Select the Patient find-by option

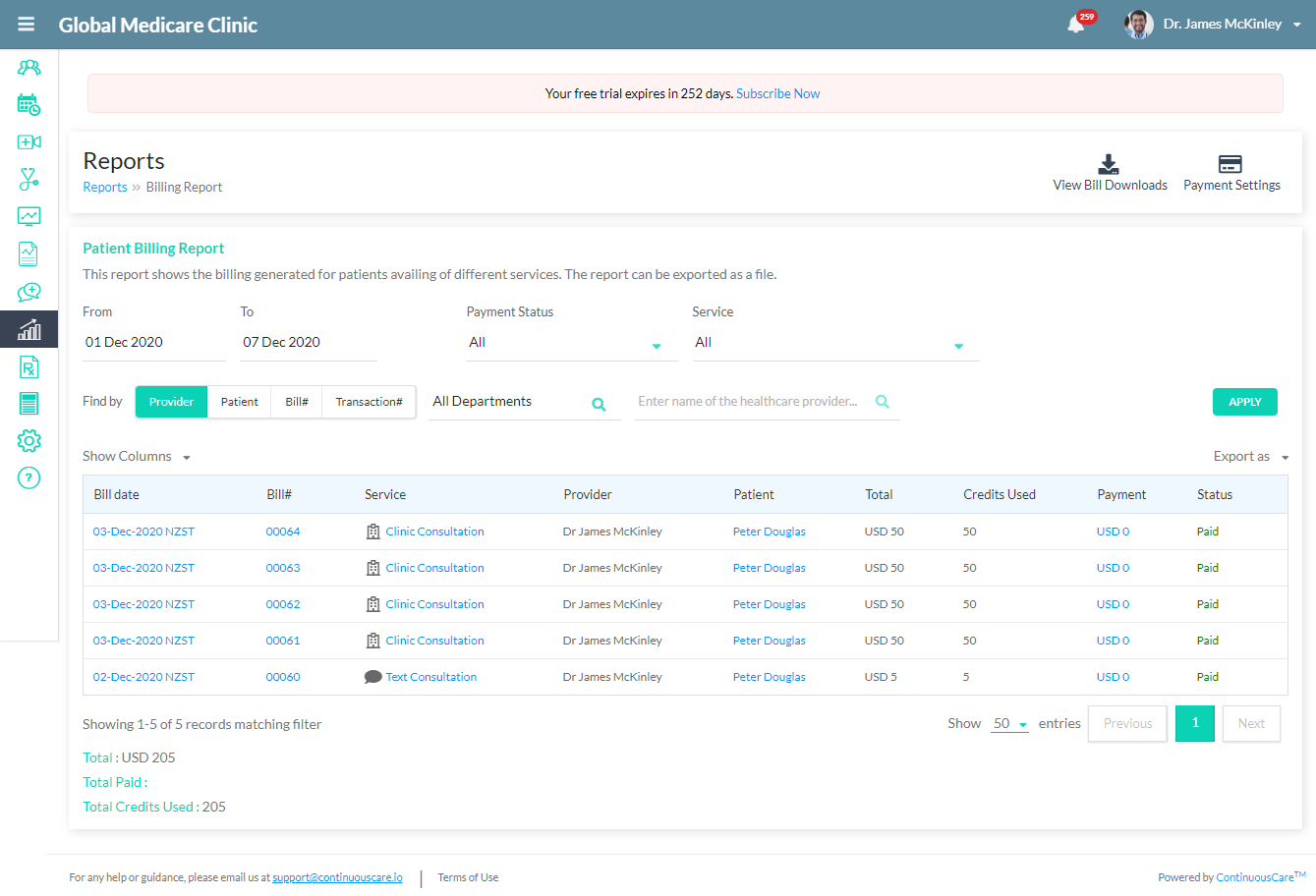(239, 402)
